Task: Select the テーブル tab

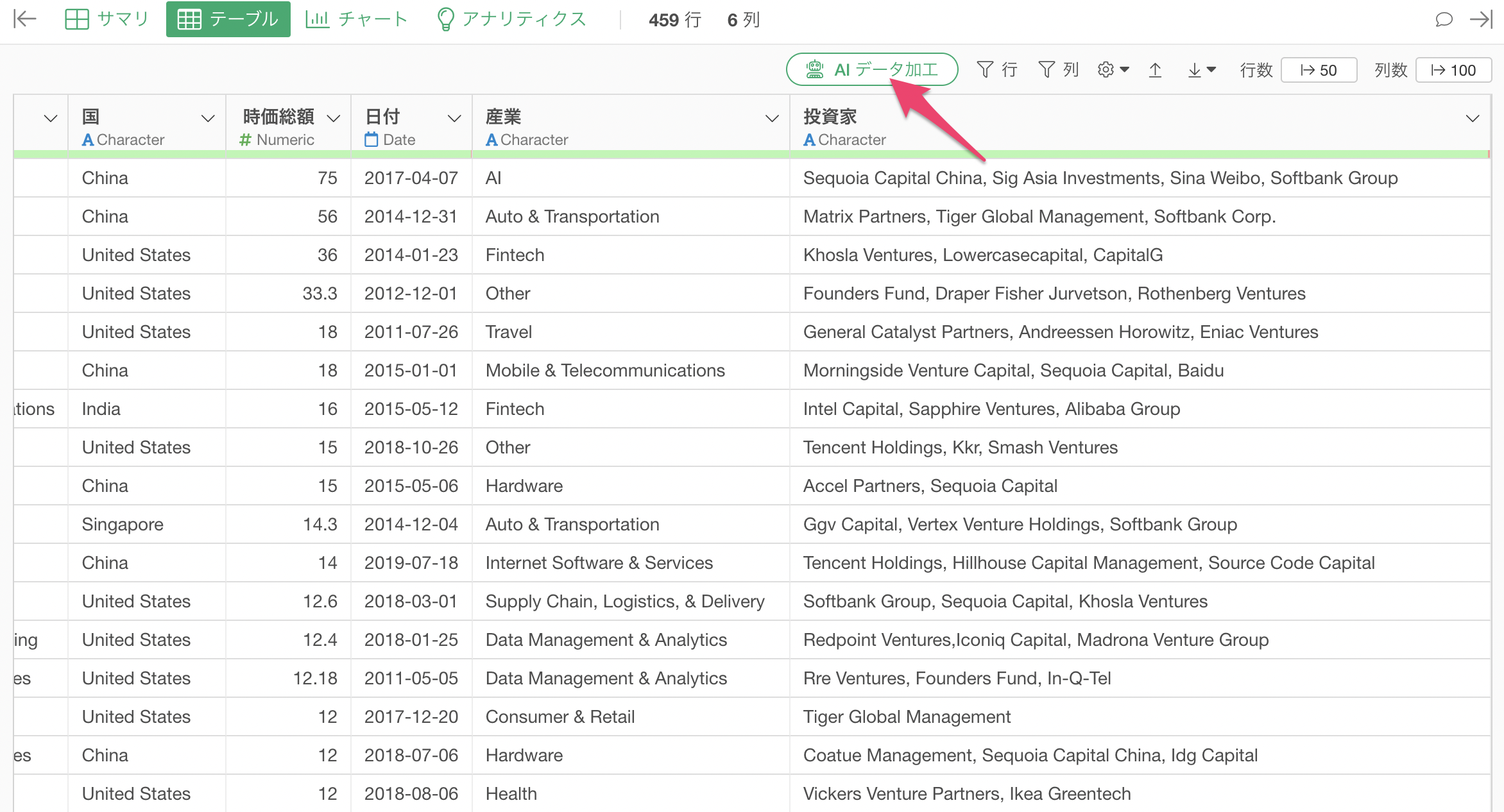Action: (228, 19)
